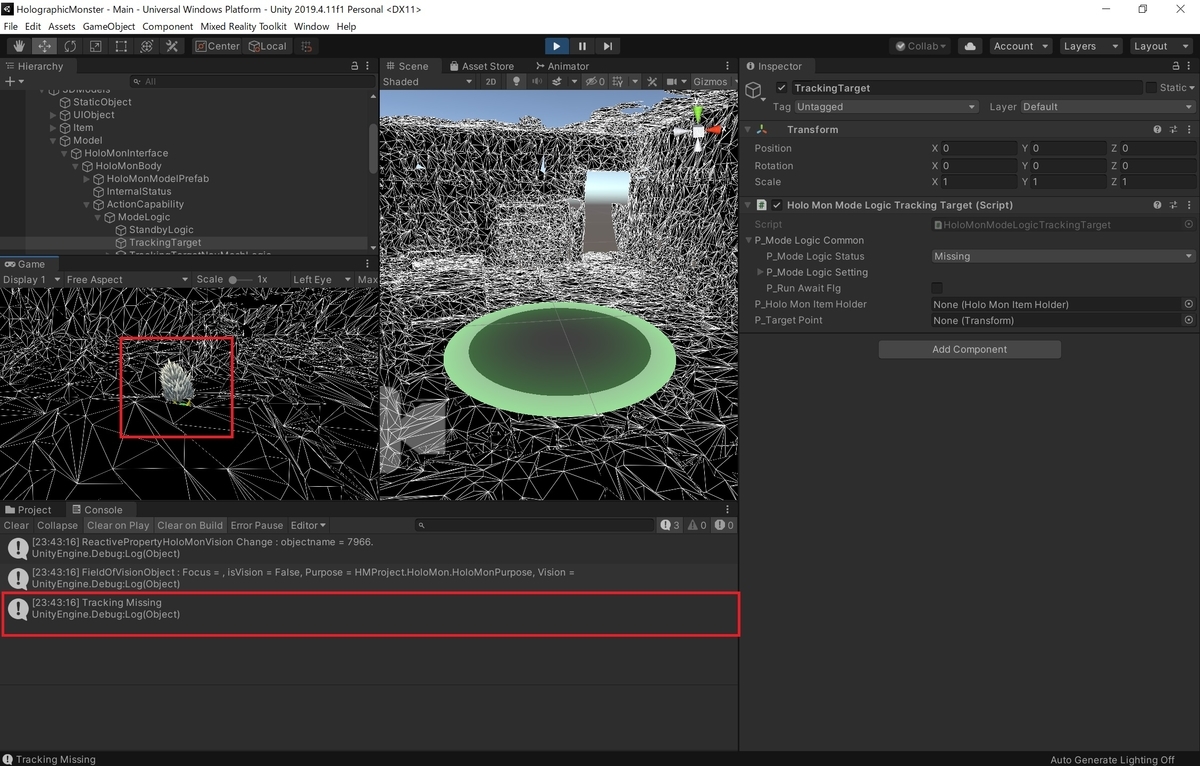
Task: Toggle console info message filter
Action: pyautogui.click(x=670, y=525)
